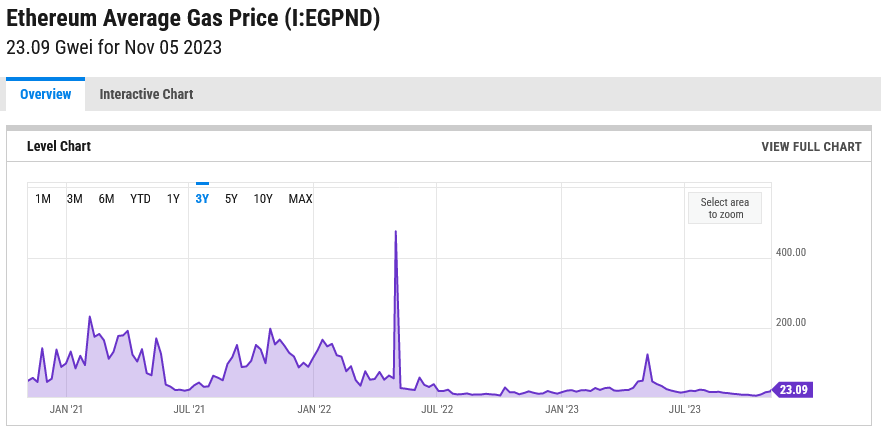Set chart range to 1Y

point(173,199)
